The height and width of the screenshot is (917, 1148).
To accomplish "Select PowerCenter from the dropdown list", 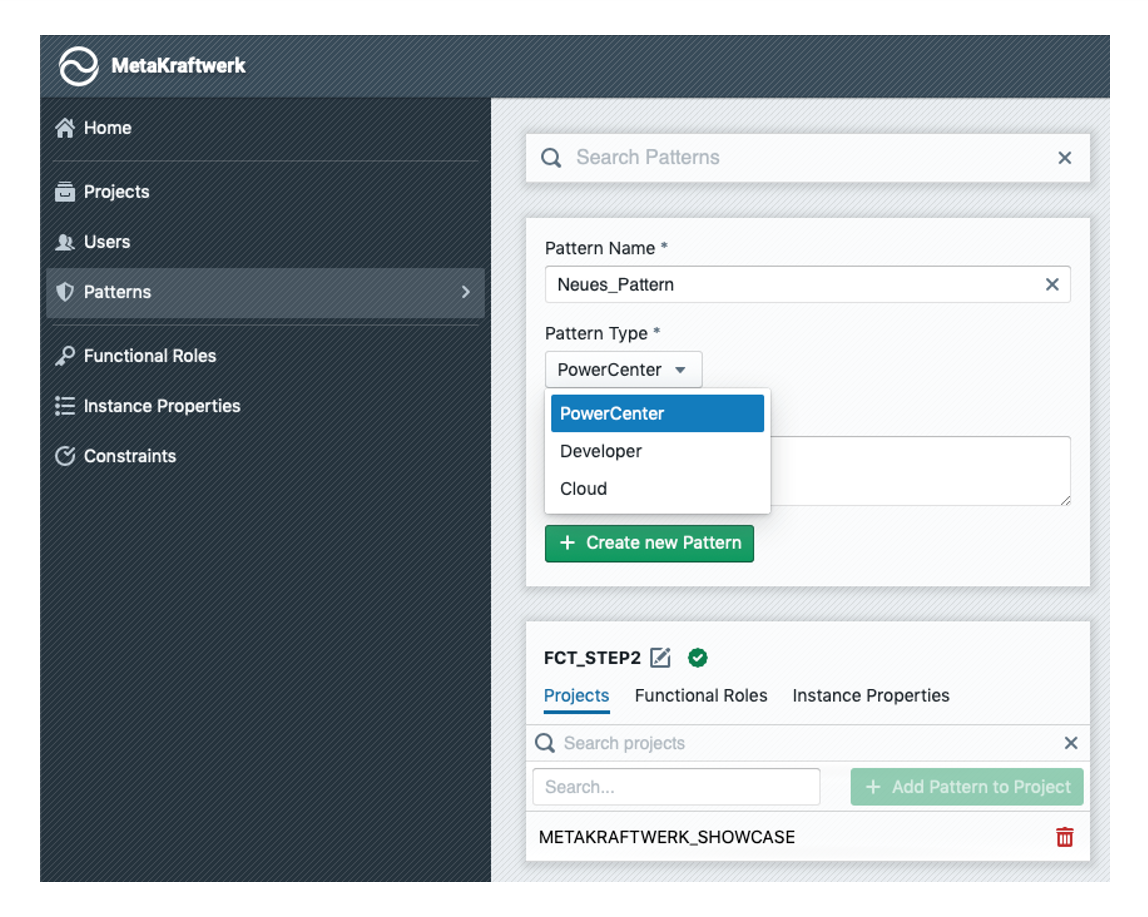I will 657,414.
